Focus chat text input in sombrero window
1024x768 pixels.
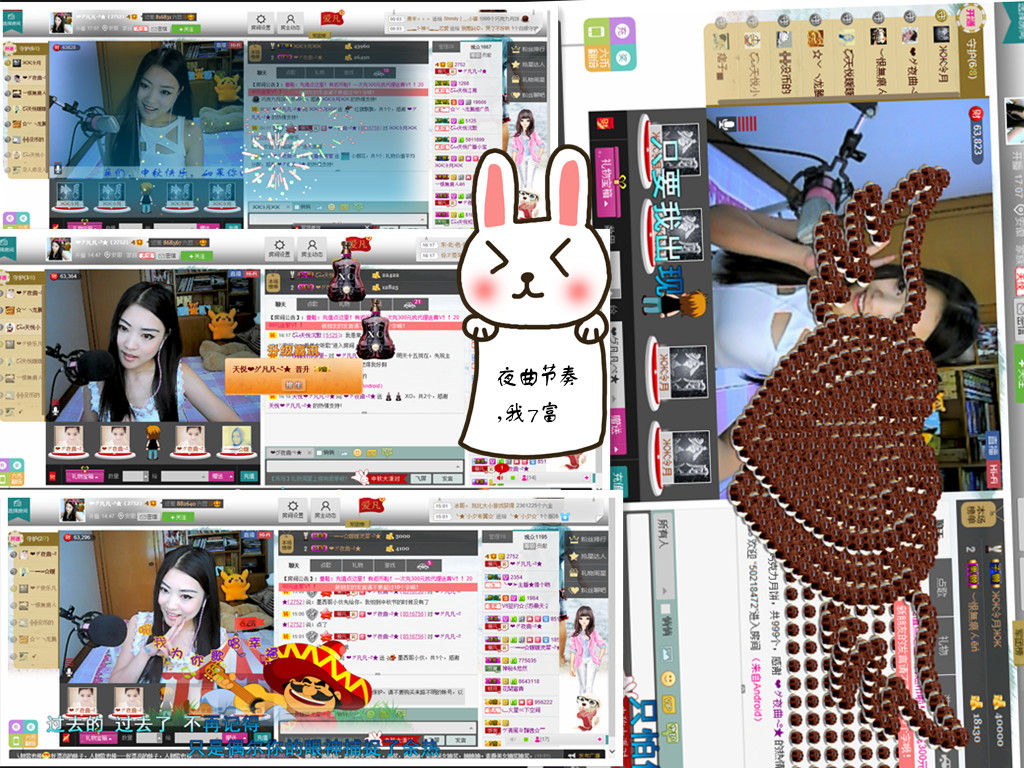pos(377,728)
